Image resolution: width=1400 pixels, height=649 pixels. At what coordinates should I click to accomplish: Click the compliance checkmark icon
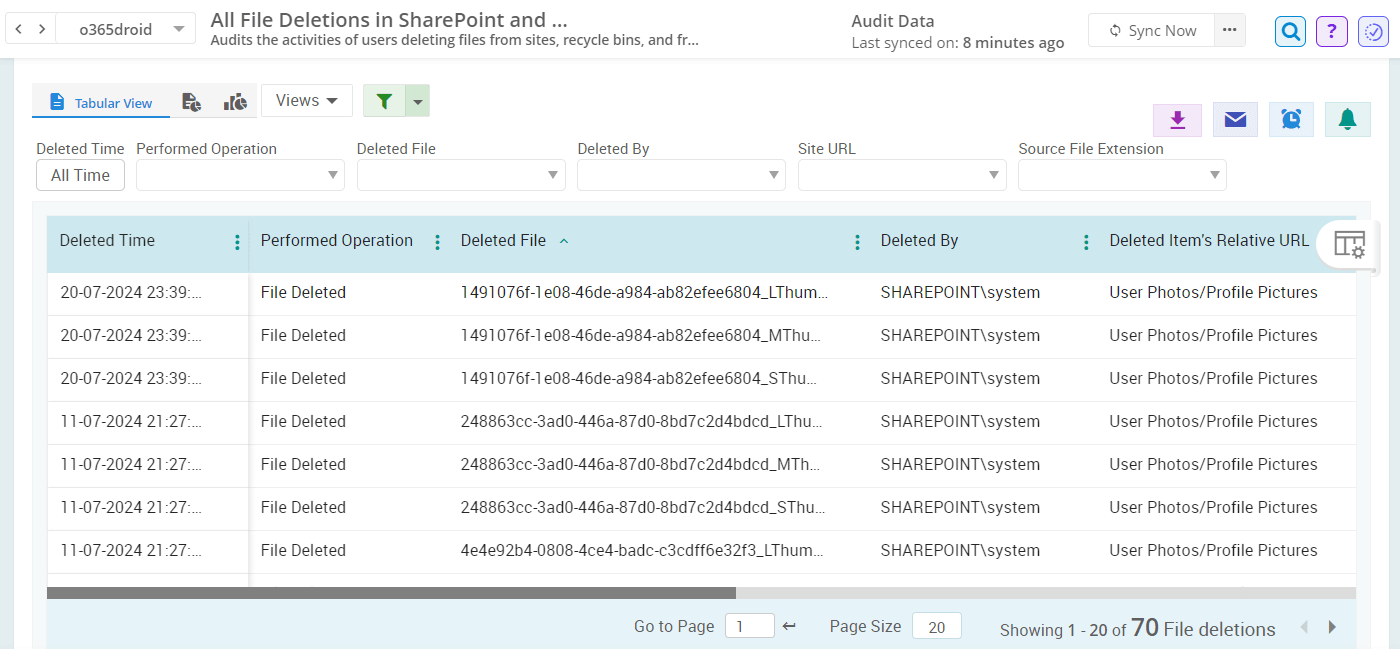1372,31
